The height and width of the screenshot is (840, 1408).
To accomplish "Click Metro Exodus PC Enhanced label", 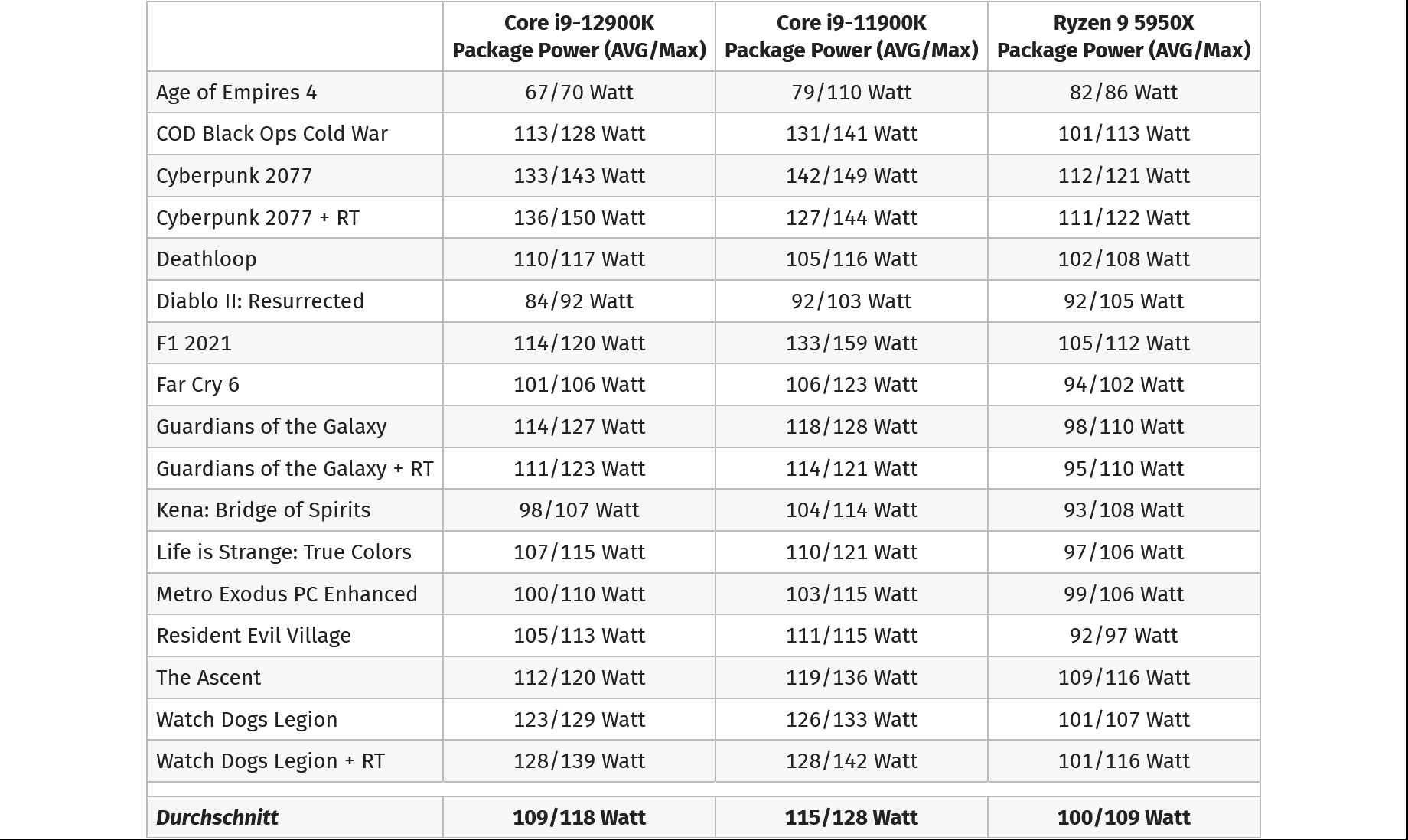I will pyautogui.click(x=287, y=594).
